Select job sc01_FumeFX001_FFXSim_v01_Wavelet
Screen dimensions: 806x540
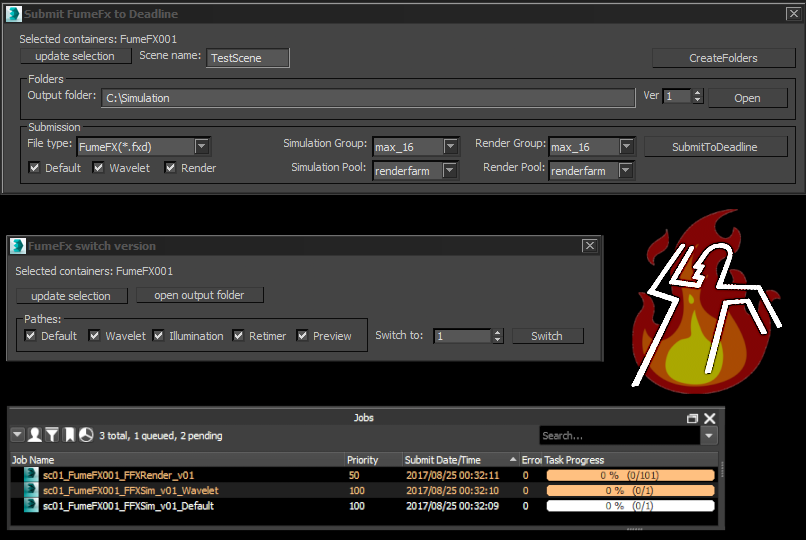pyautogui.click(x=131, y=491)
